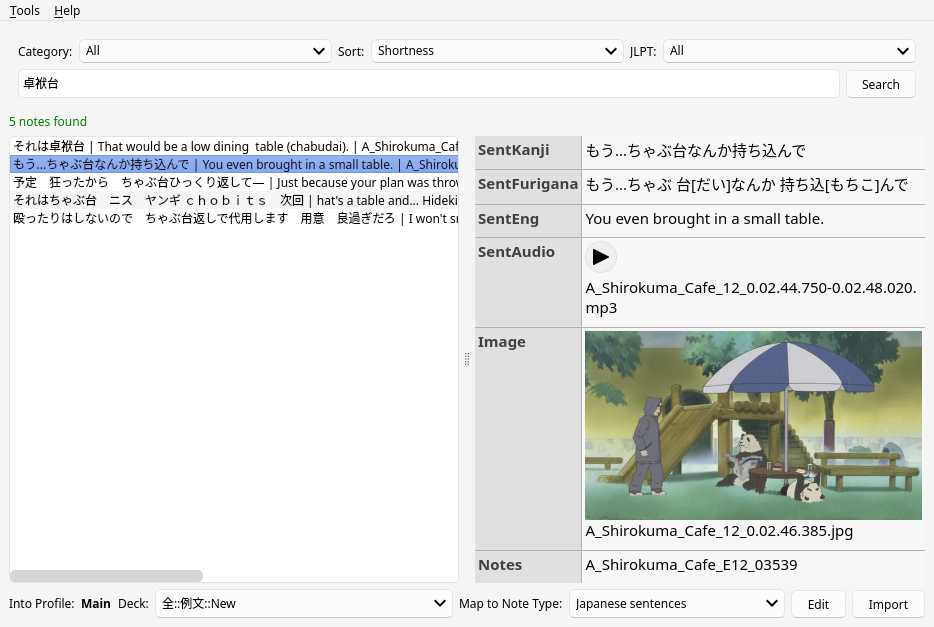Viewport: 934px width, 627px height.
Task: Click the Edit button
Action: point(818,604)
